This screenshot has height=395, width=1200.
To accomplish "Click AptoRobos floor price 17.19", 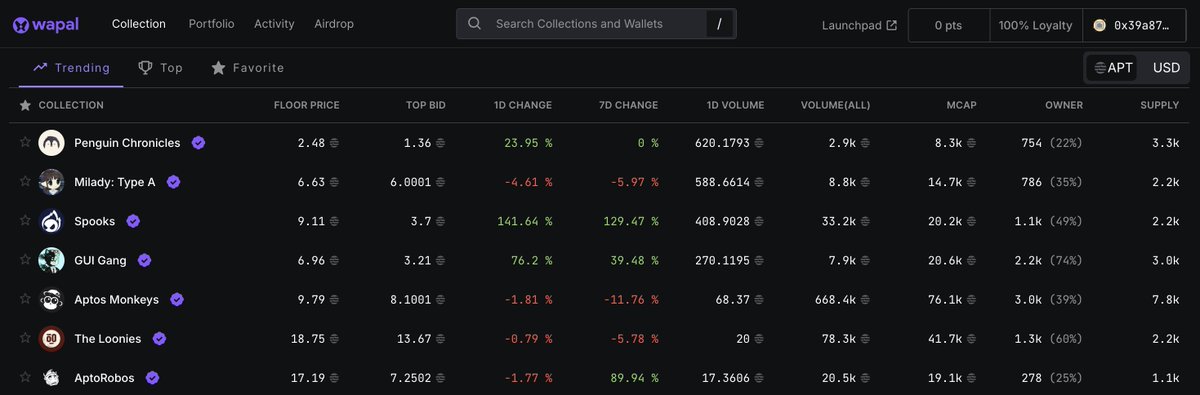I will pyautogui.click(x=307, y=378).
